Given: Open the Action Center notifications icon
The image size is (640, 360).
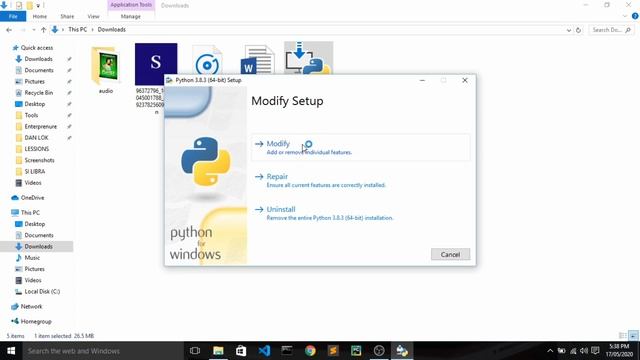Looking at the screenshot, I should click(596, 351).
